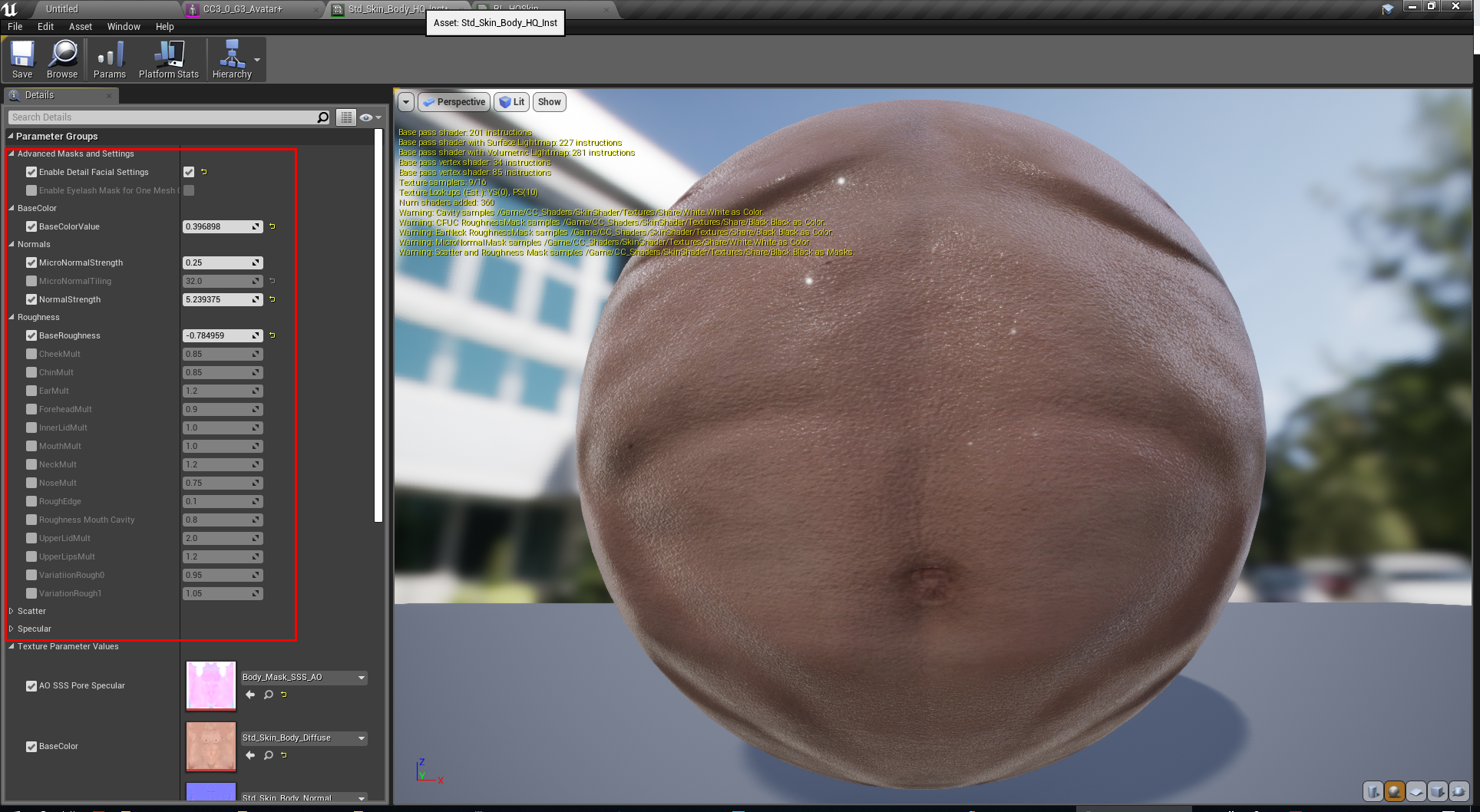Open the Asset menu
The image size is (1480, 812).
81,26
